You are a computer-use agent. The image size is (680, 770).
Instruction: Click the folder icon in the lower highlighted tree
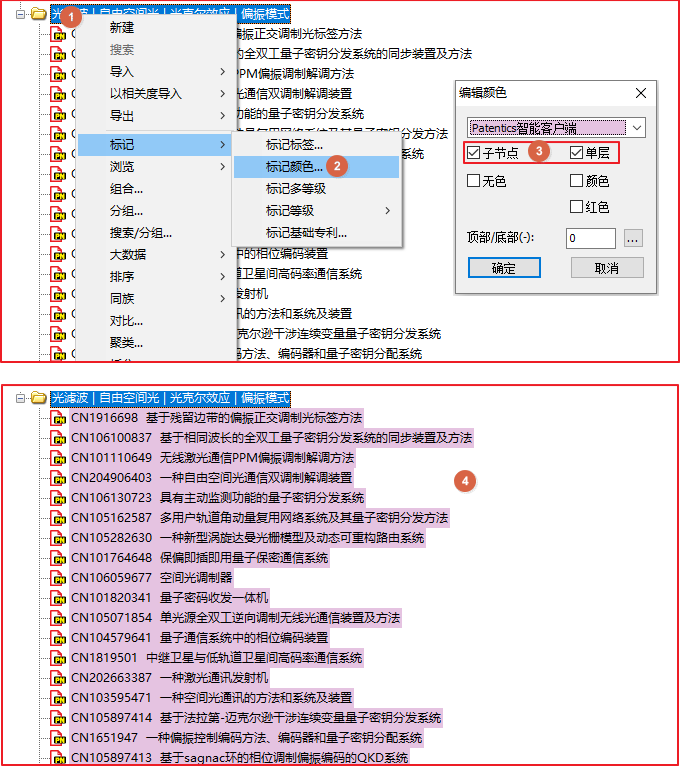(x=39, y=398)
